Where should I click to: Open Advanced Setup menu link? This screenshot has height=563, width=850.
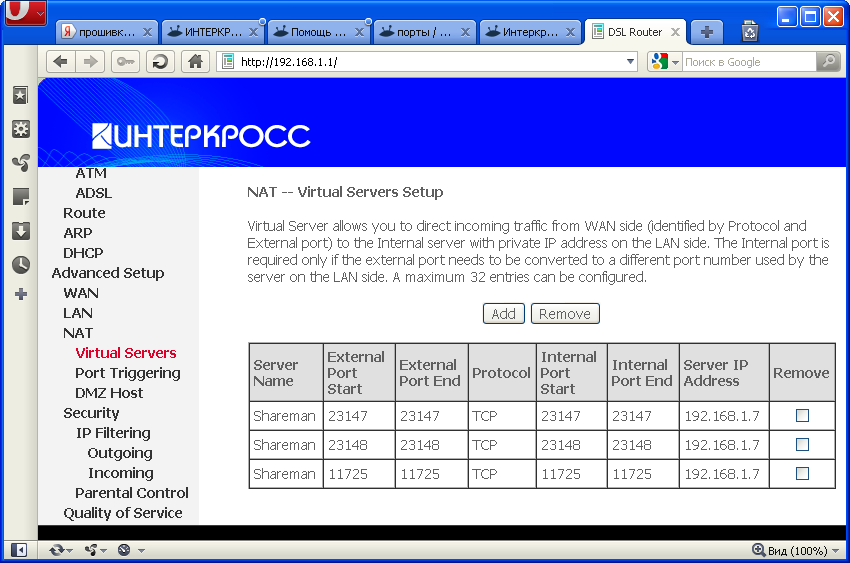click(x=108, y=273)
